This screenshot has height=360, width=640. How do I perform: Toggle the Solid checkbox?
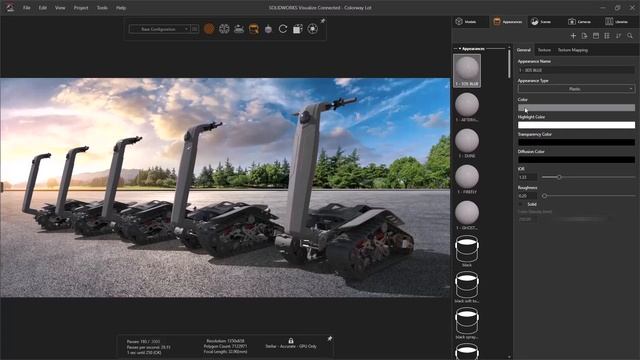point(522,204)
